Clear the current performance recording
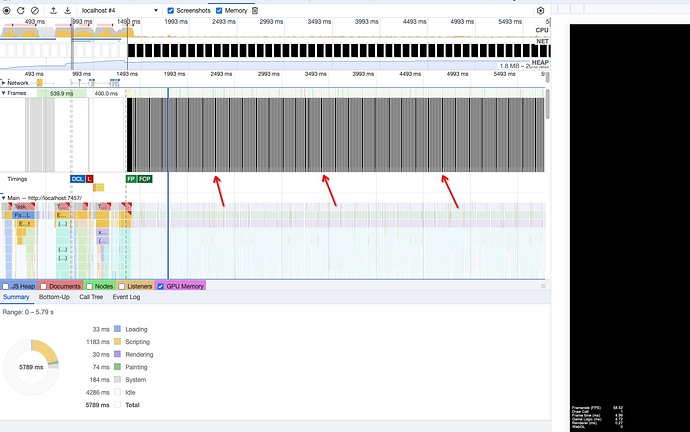The image size is (690, 432). click(35, 11)
